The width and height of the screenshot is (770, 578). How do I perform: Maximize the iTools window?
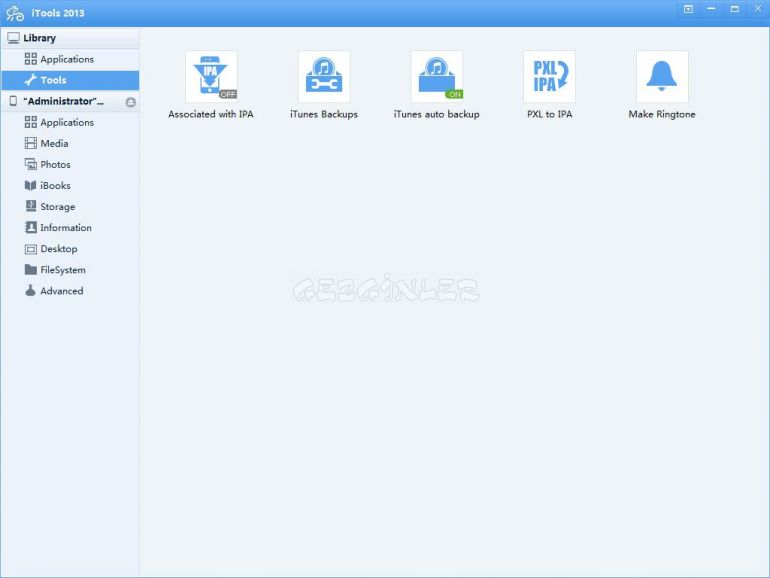pyautogui.click(x=735, y=9)
